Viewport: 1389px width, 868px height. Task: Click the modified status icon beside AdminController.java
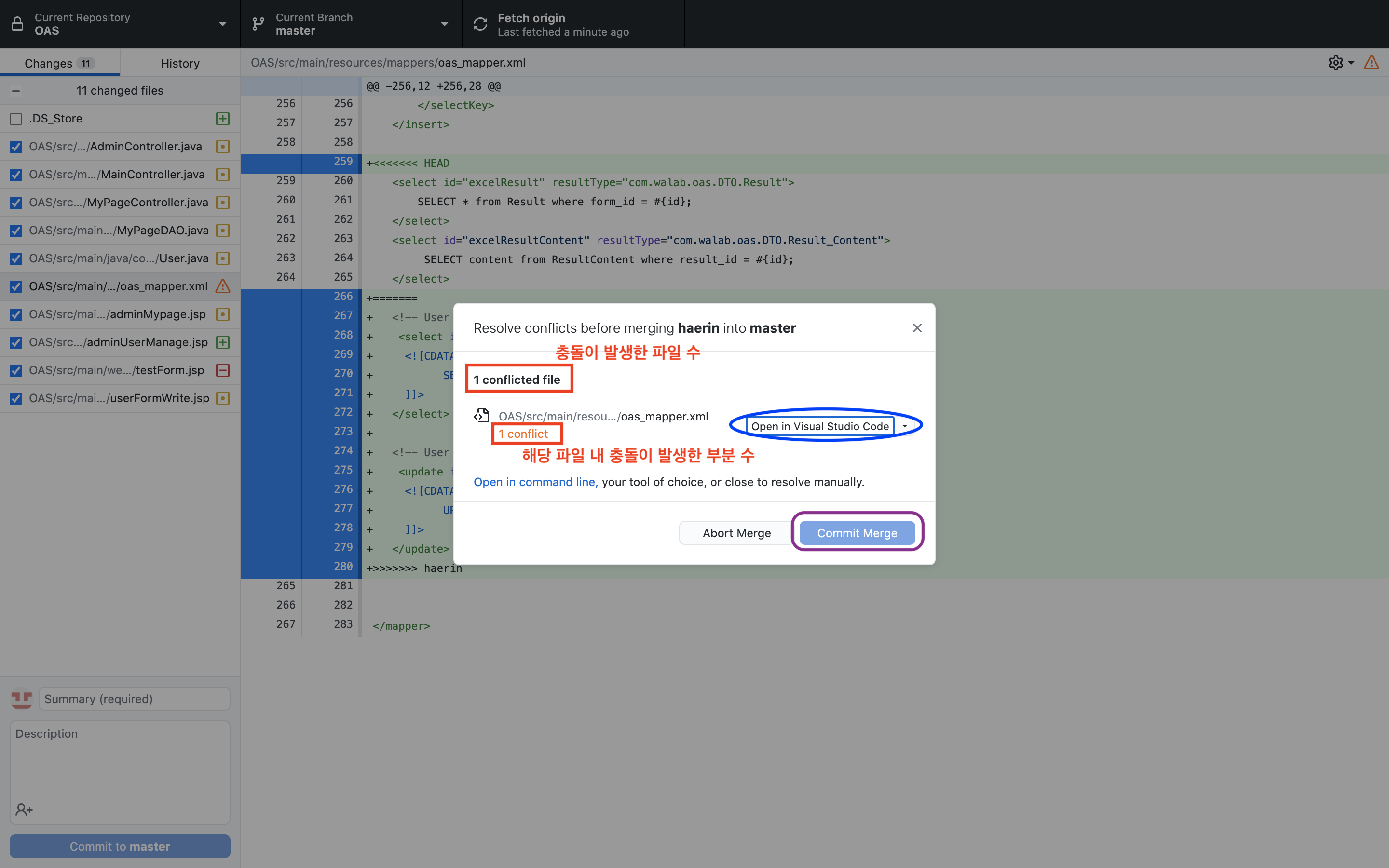click(223, 147)
